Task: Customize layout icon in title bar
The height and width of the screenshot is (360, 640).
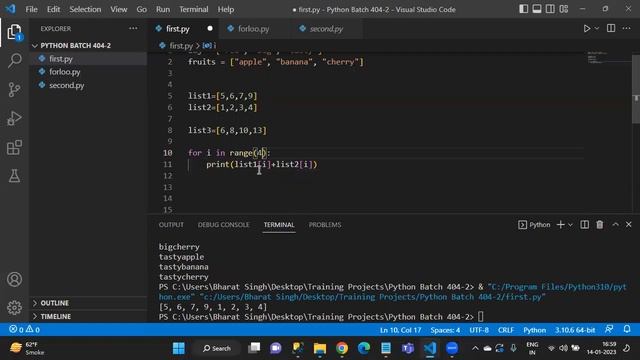Action: [x=564, y=9]
